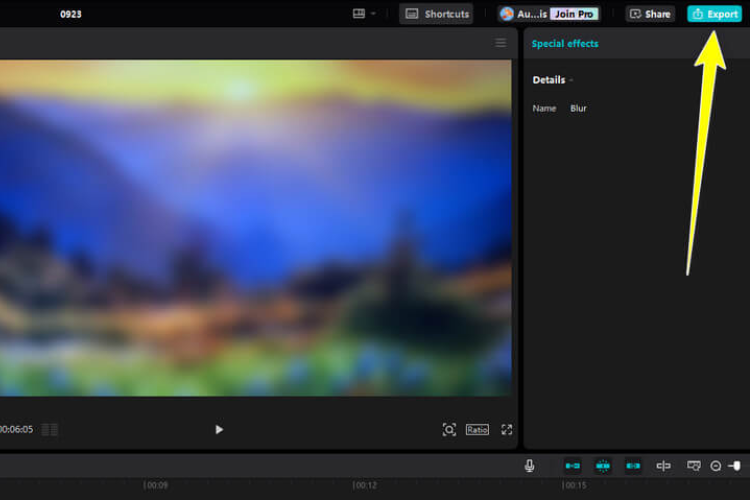Expand the layout dropdown arrow
The height and width of the screenshot is (500, 750).
pyautogui.click(x=374, y=13)
